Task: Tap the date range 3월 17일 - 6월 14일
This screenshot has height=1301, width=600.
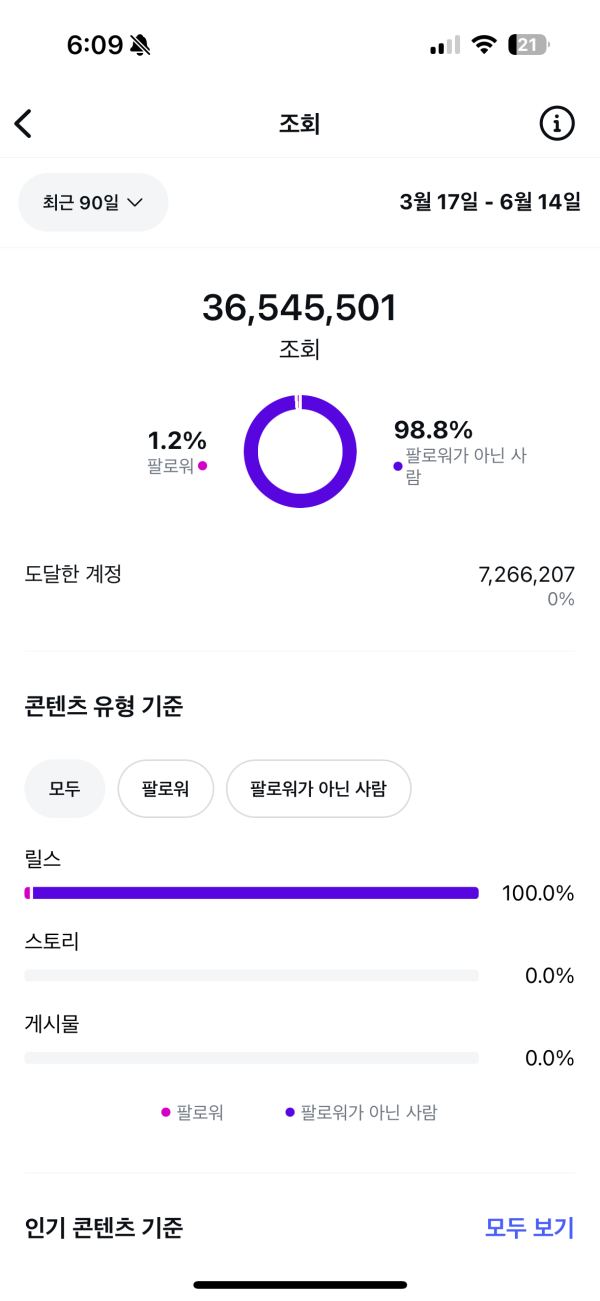Action: 490,202
